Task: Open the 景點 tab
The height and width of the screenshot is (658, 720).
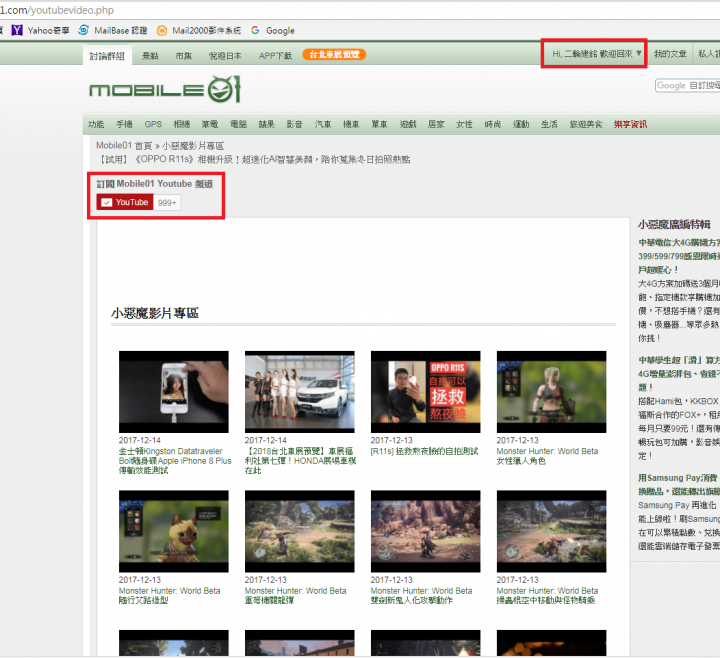Action: [x=150, y=56]
